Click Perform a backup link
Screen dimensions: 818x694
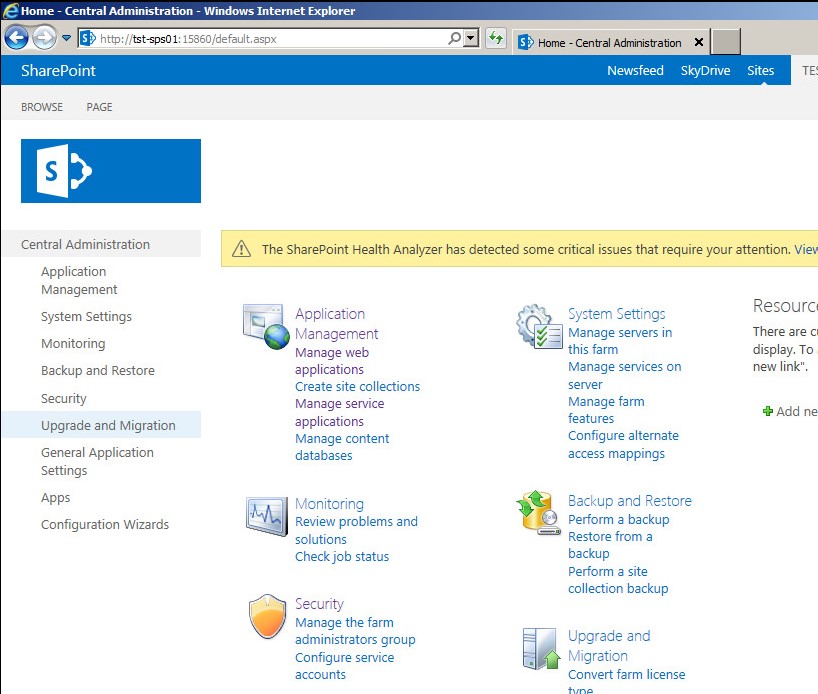coord(618,519)
